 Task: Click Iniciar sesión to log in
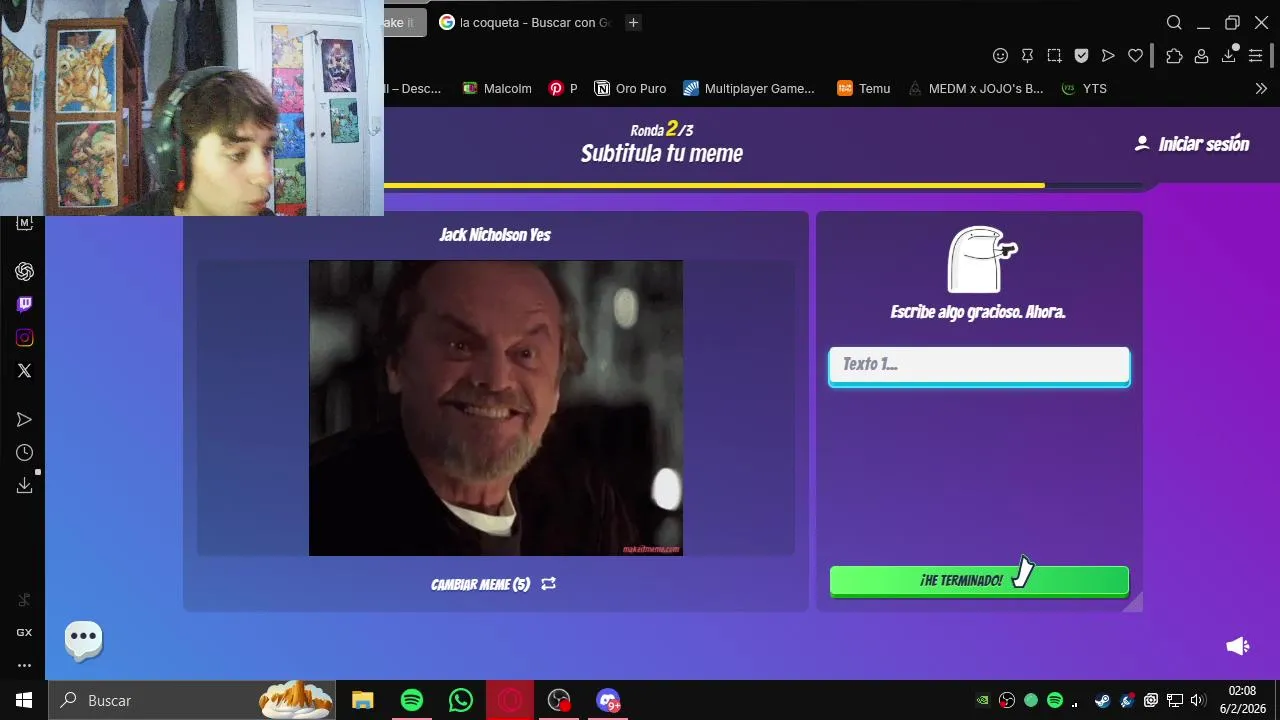tap(1192, 144)
